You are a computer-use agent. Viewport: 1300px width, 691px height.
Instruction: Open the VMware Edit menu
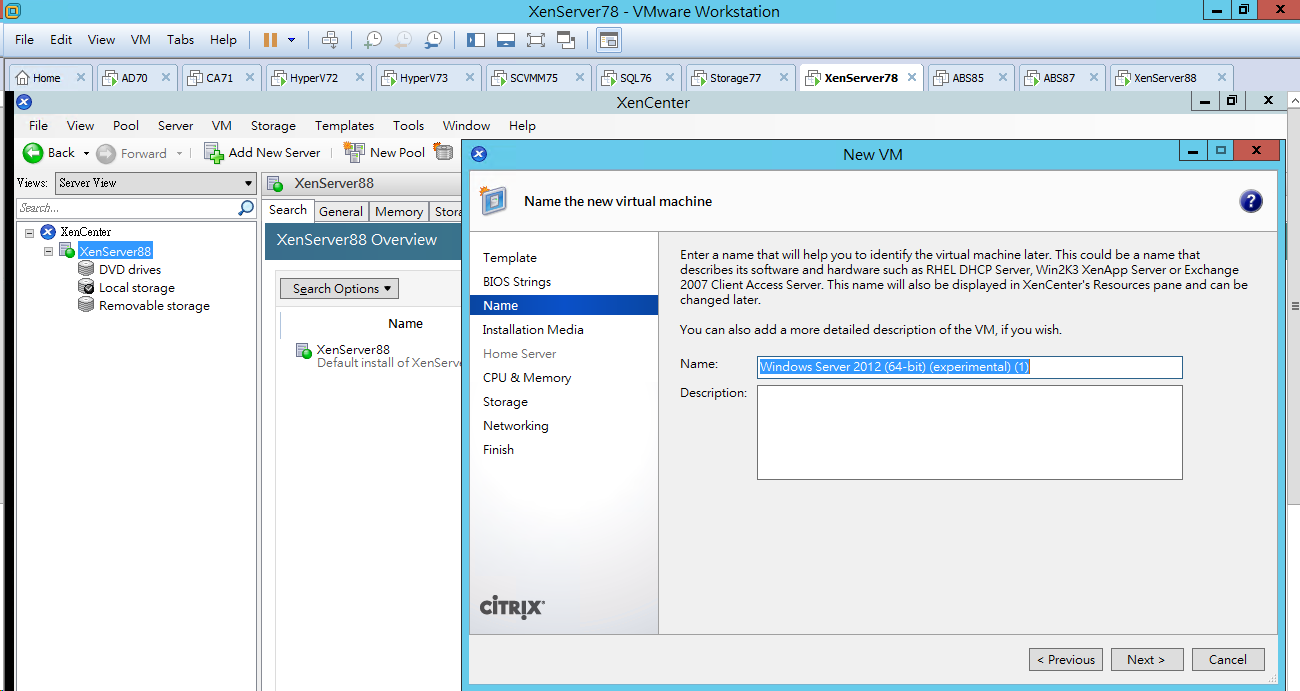point(61,40)
